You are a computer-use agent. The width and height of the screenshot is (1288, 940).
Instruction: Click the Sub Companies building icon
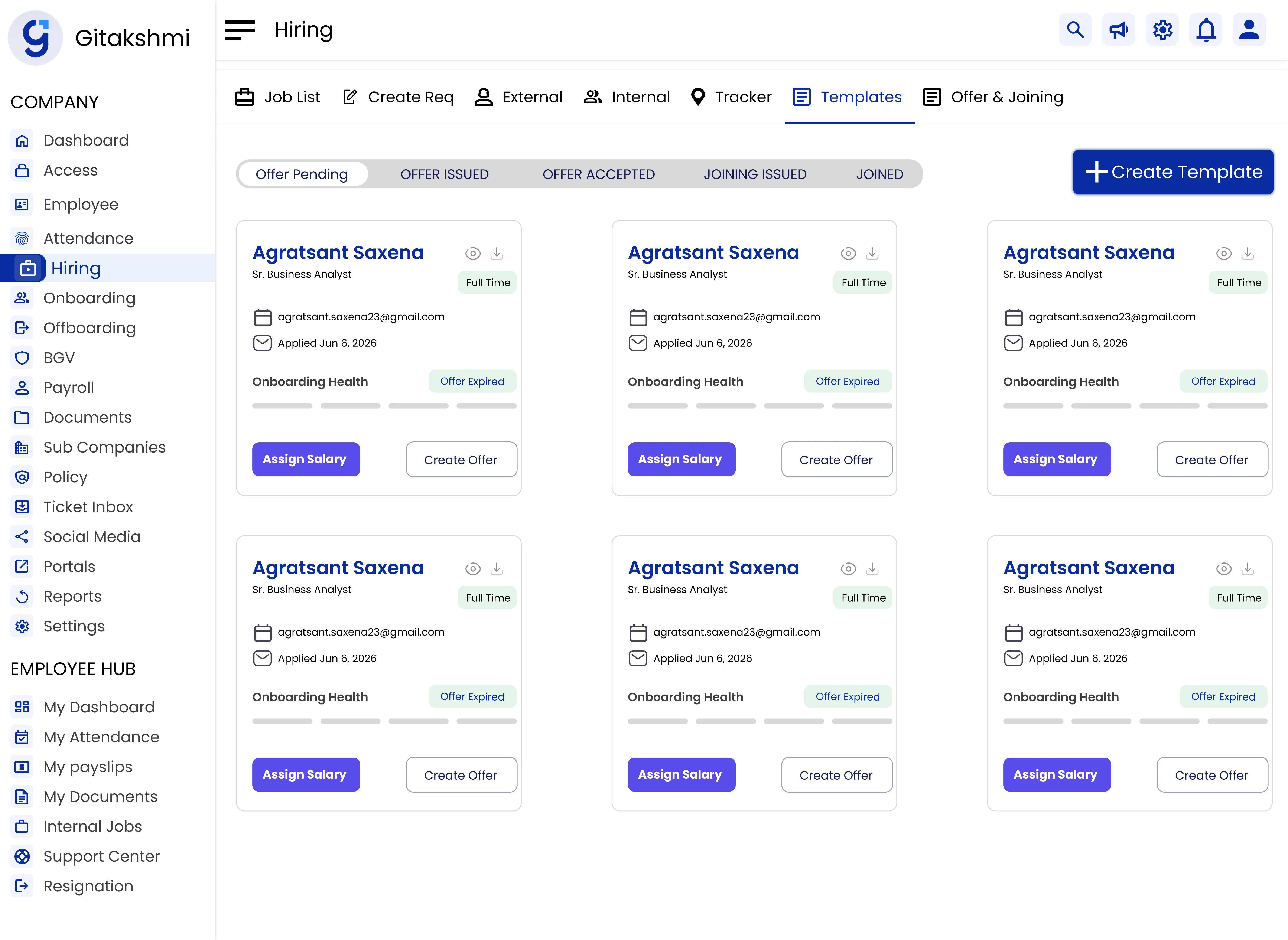(22, 447)
